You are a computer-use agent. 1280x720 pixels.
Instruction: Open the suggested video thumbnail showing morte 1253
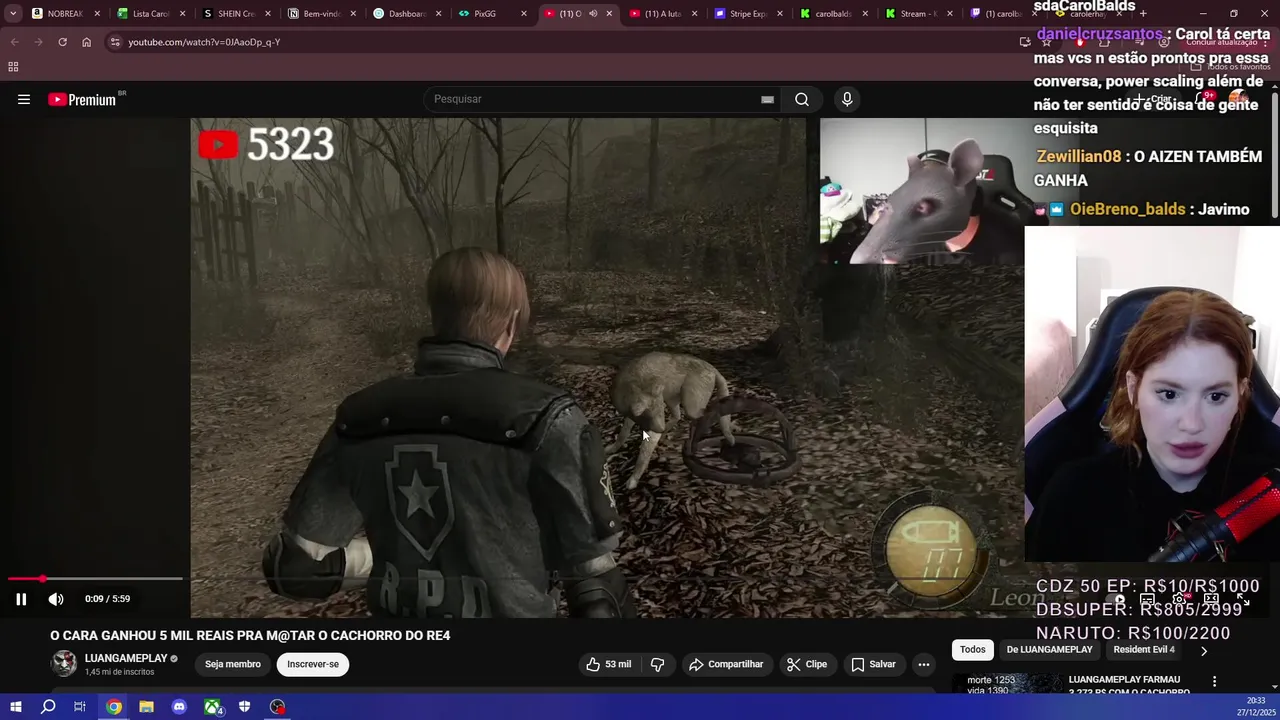click(1008, 683)
